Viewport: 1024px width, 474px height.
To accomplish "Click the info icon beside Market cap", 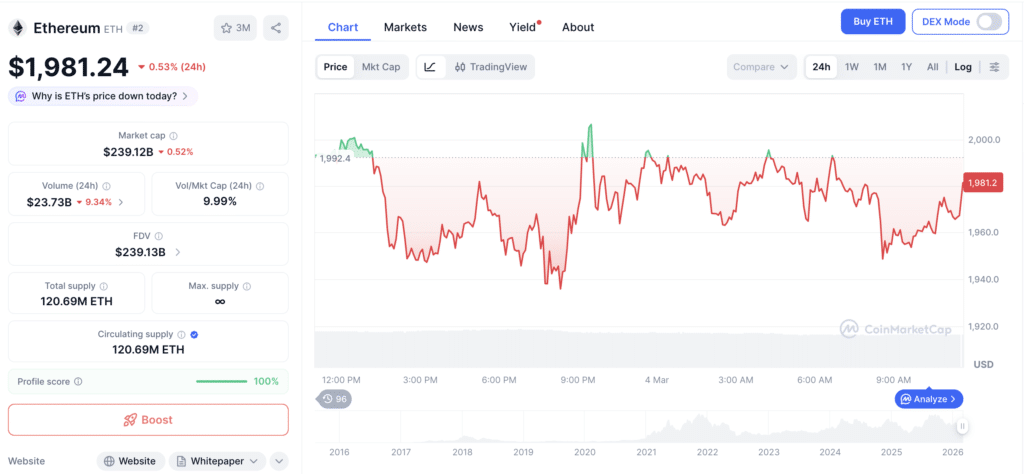I will (x=174, y=136).
